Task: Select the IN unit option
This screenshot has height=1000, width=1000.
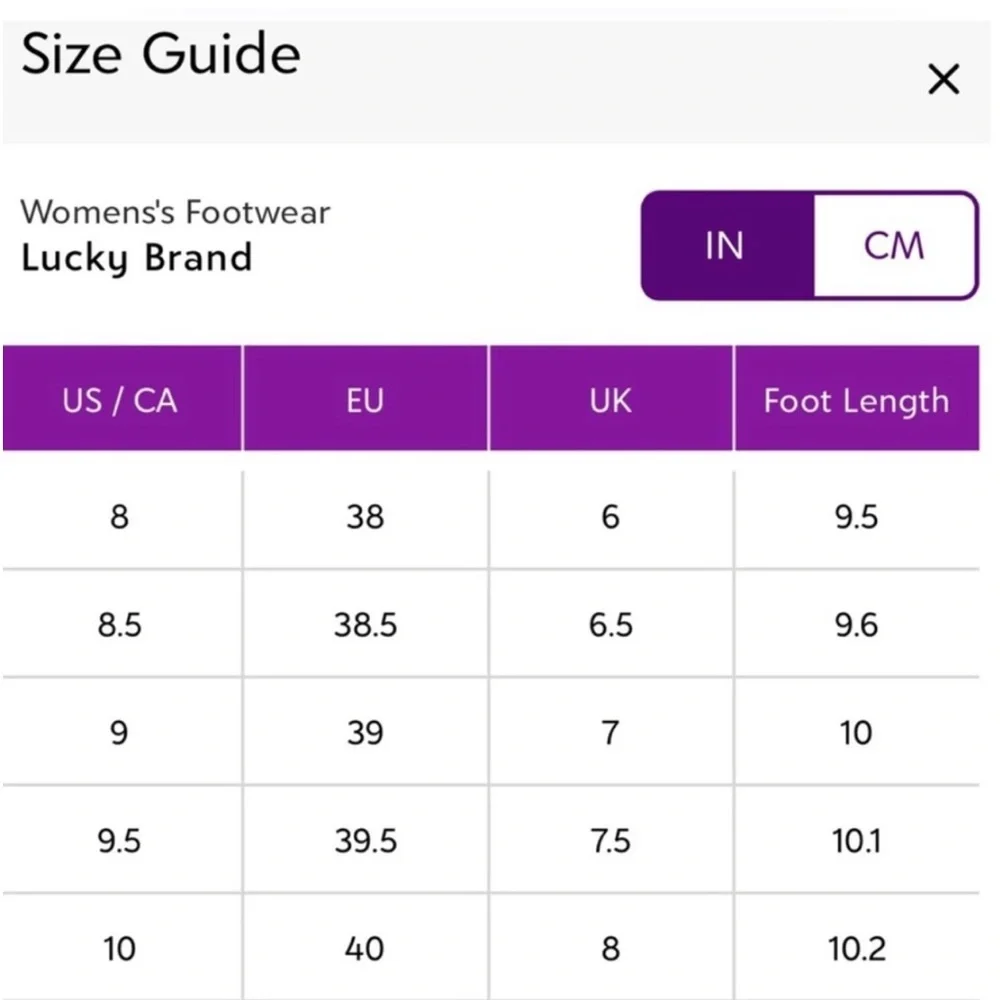Action: tap(728, 246)
